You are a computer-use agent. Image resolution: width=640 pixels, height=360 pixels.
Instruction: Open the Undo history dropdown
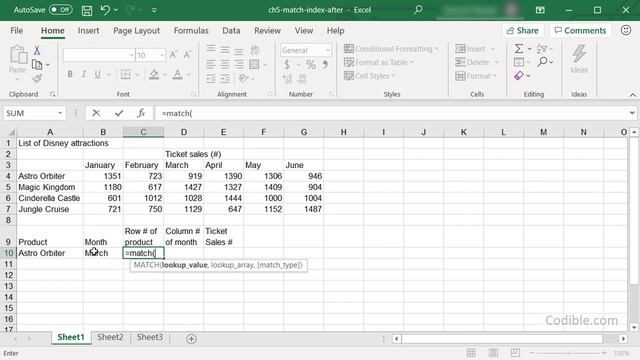pyautogui.click(x=116, y=10)
